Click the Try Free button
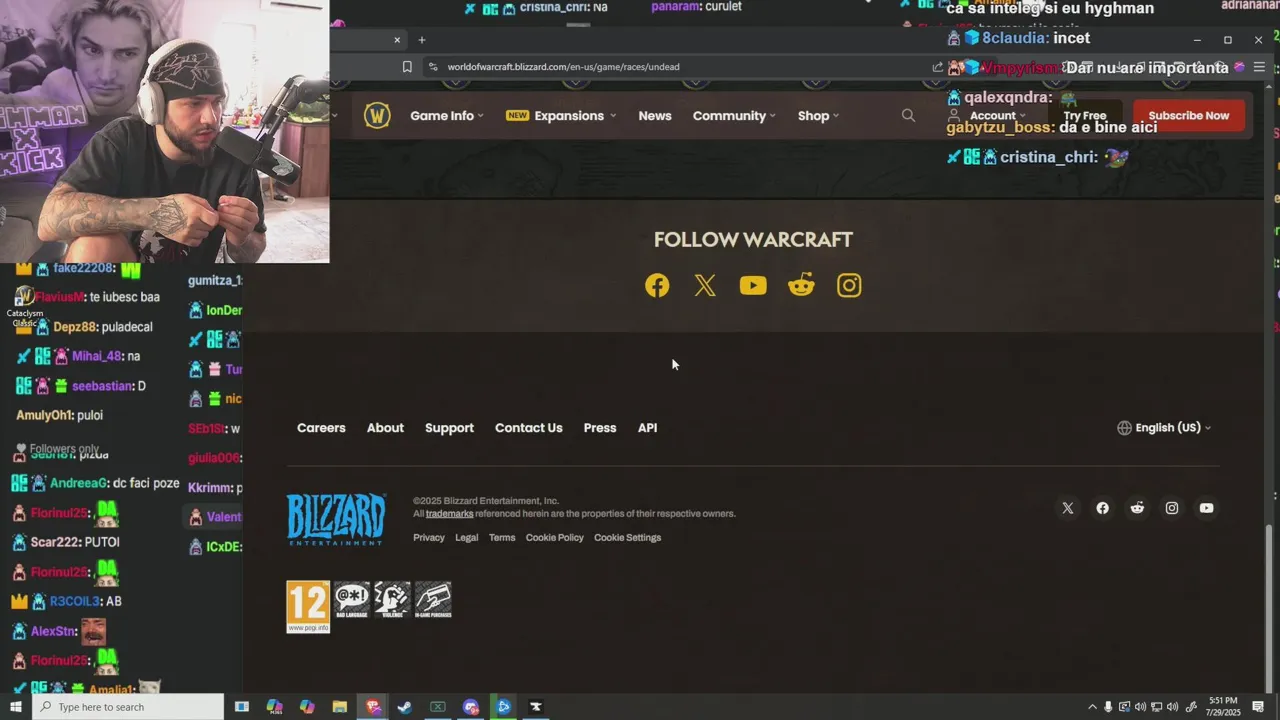The image size is (1280, 720). click(x=1085, y=116)
